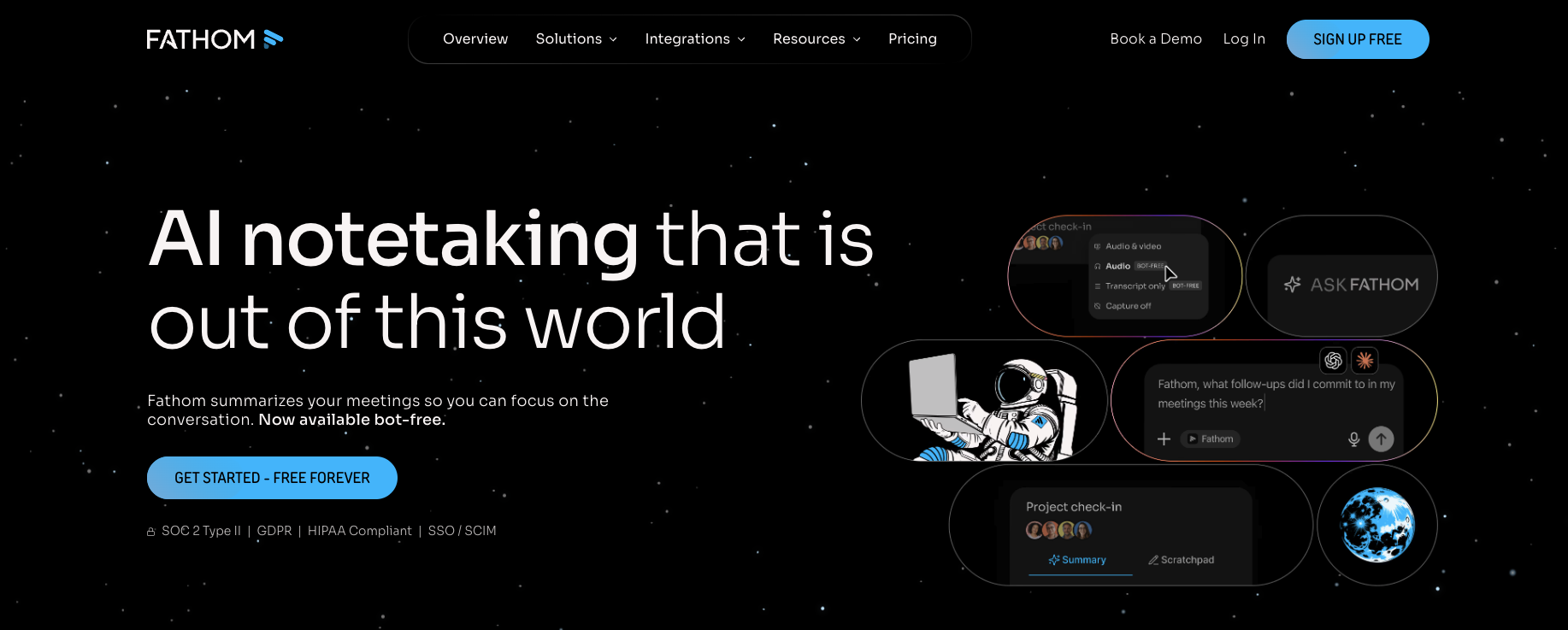Image resolution: width=1568 pixels, height=630 pixels.
Task: Select the Capture off option
Action: tap(1123, 306)
